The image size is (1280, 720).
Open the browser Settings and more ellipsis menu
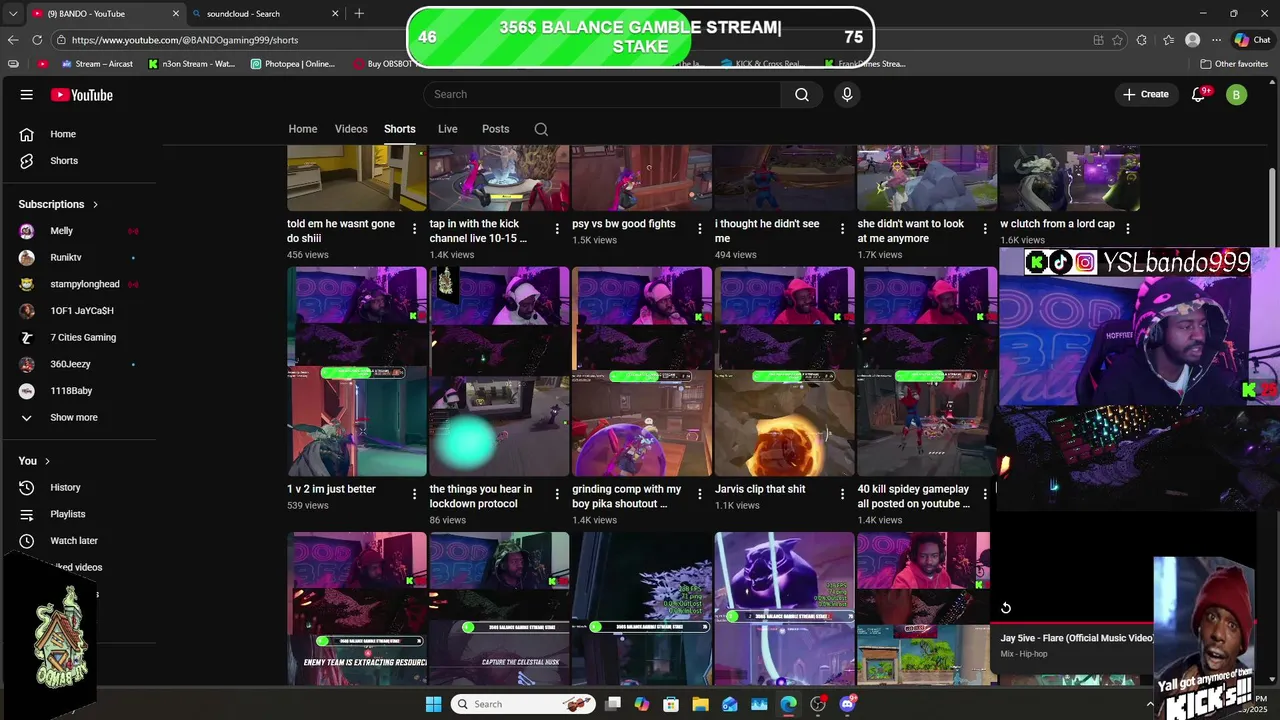(1216, 40)
